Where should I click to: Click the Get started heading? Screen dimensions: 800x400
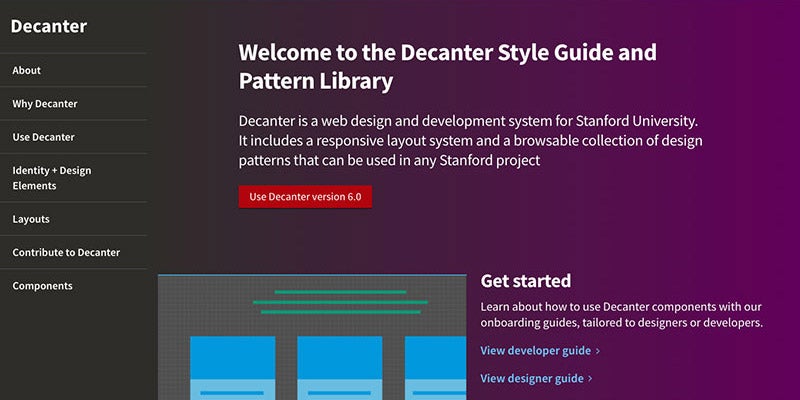pyautogui.click(x=526, y=281)
